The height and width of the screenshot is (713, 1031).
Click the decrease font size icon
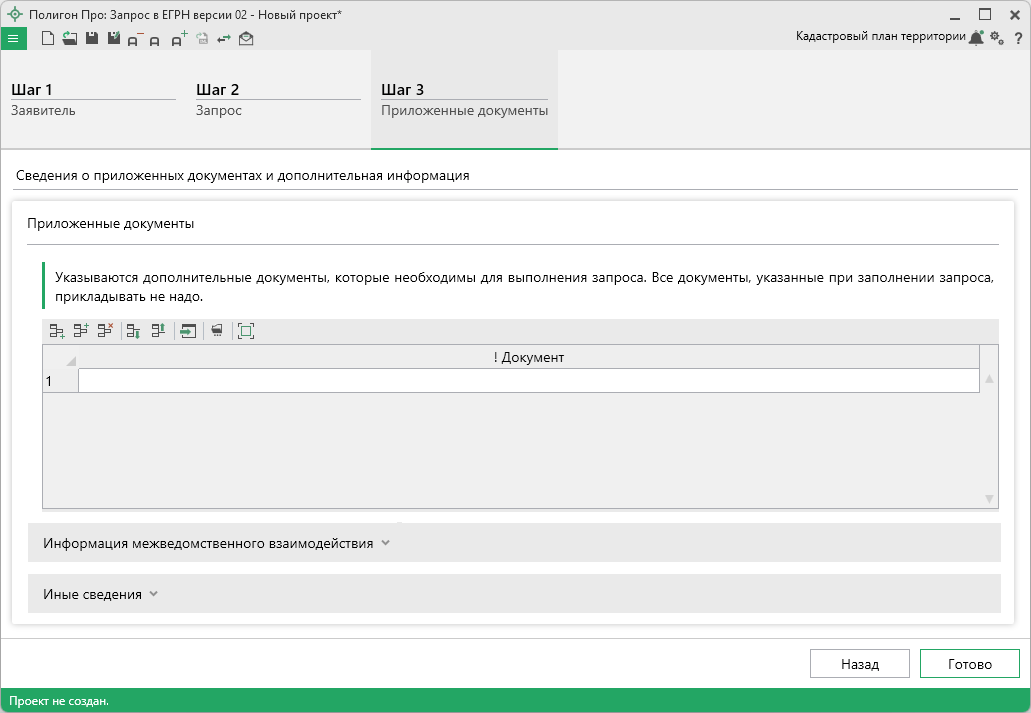tap(134, 40)
